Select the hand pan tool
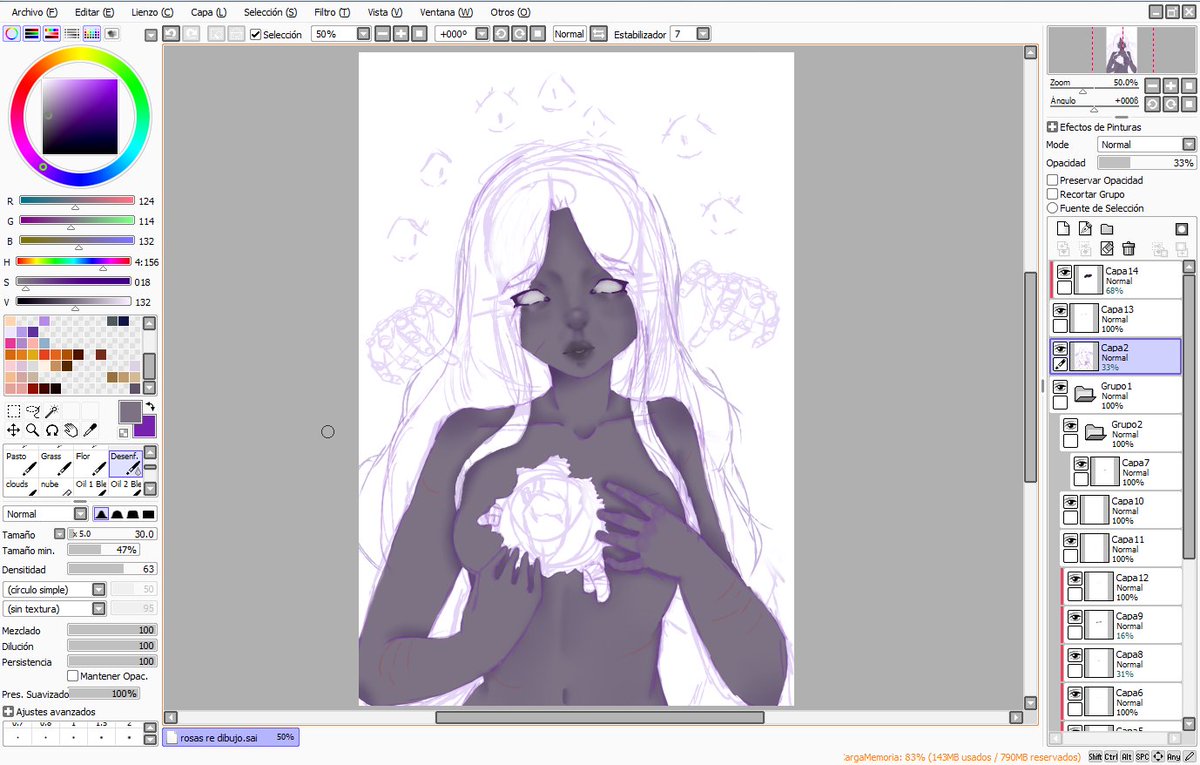The width and height of the screenshot is (1200, 765). click(71, 430)
